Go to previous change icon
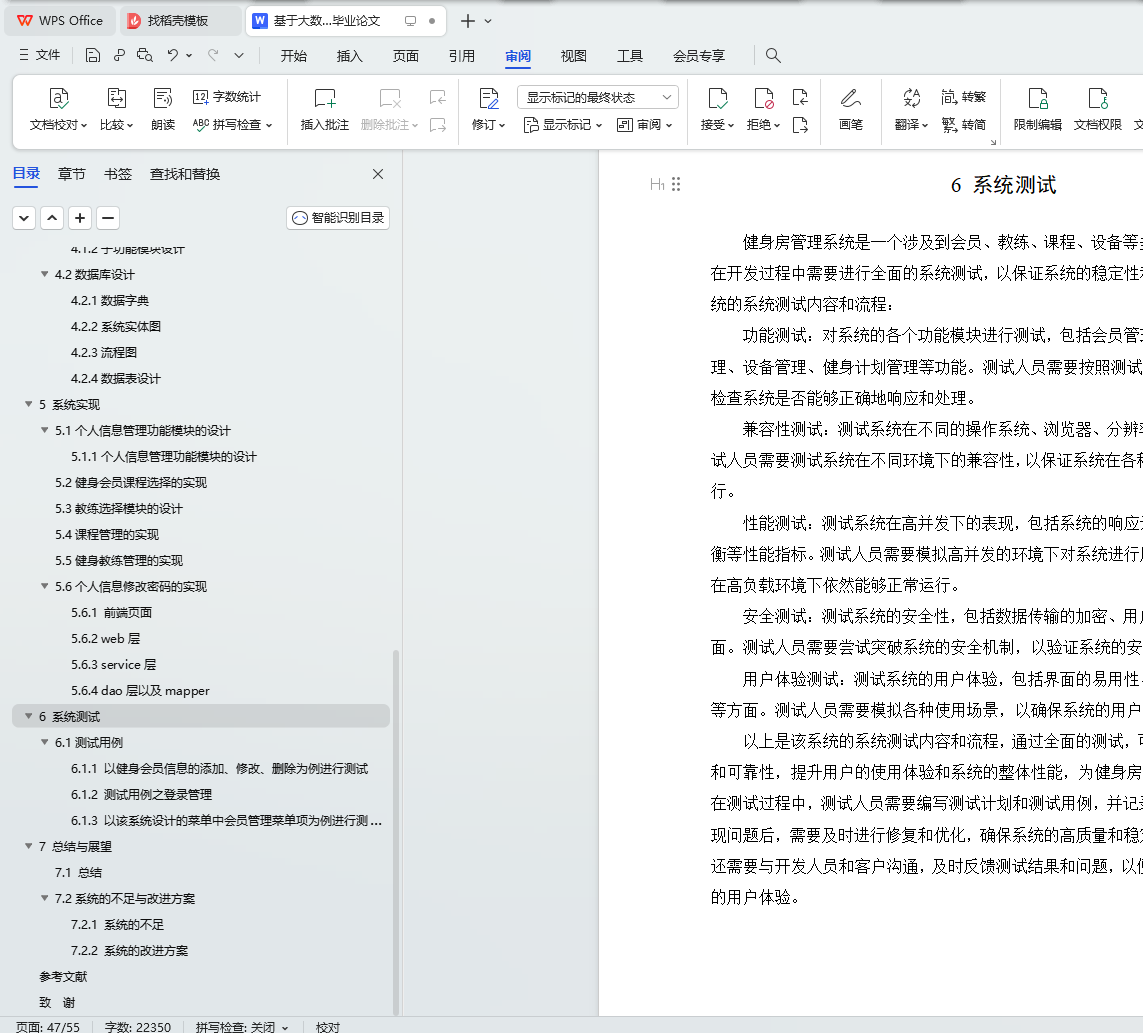This screenshot has height=1033, width=1143. point(800,97)
